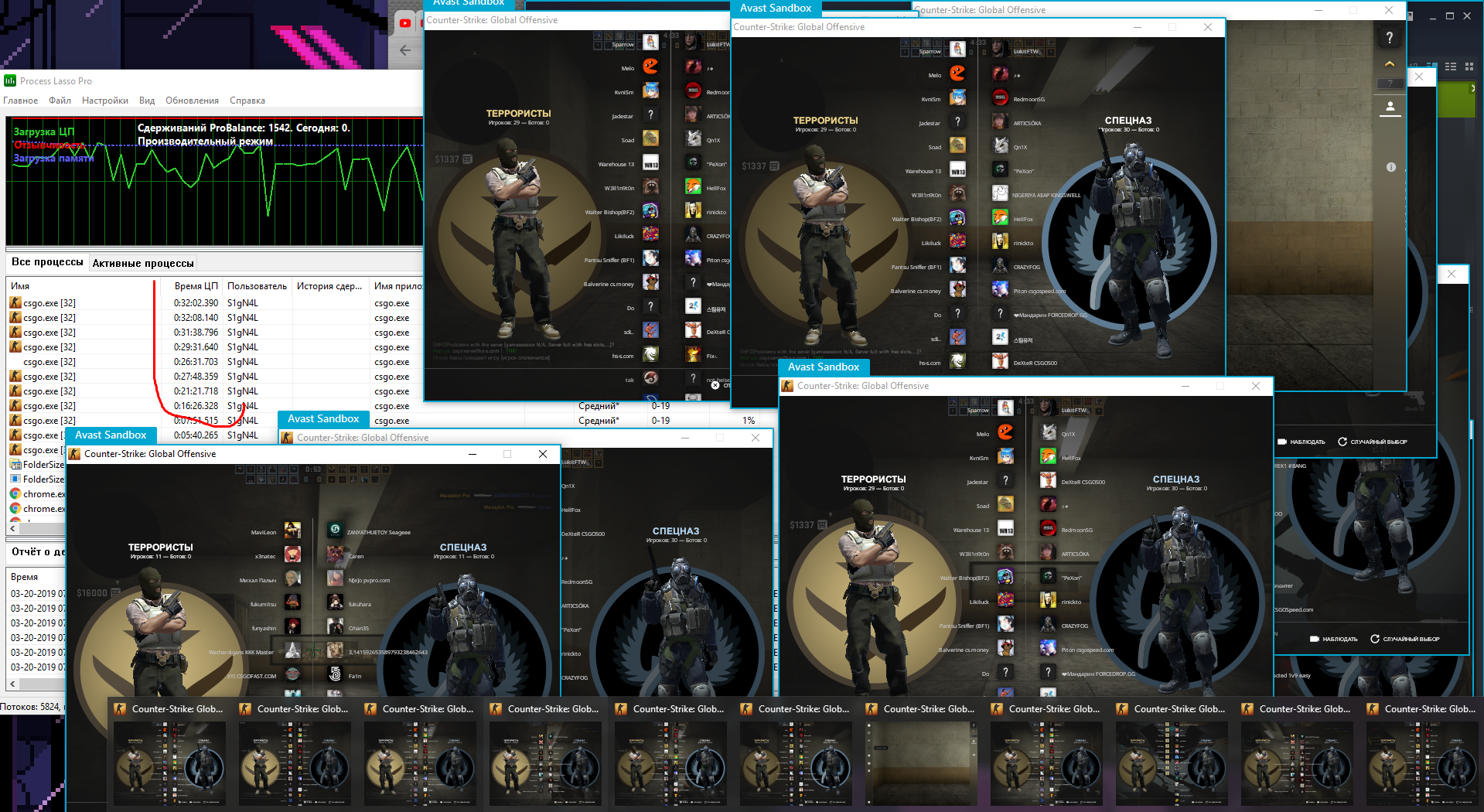
Task: Click the small gray question mark button
Action: [1390, 83]
